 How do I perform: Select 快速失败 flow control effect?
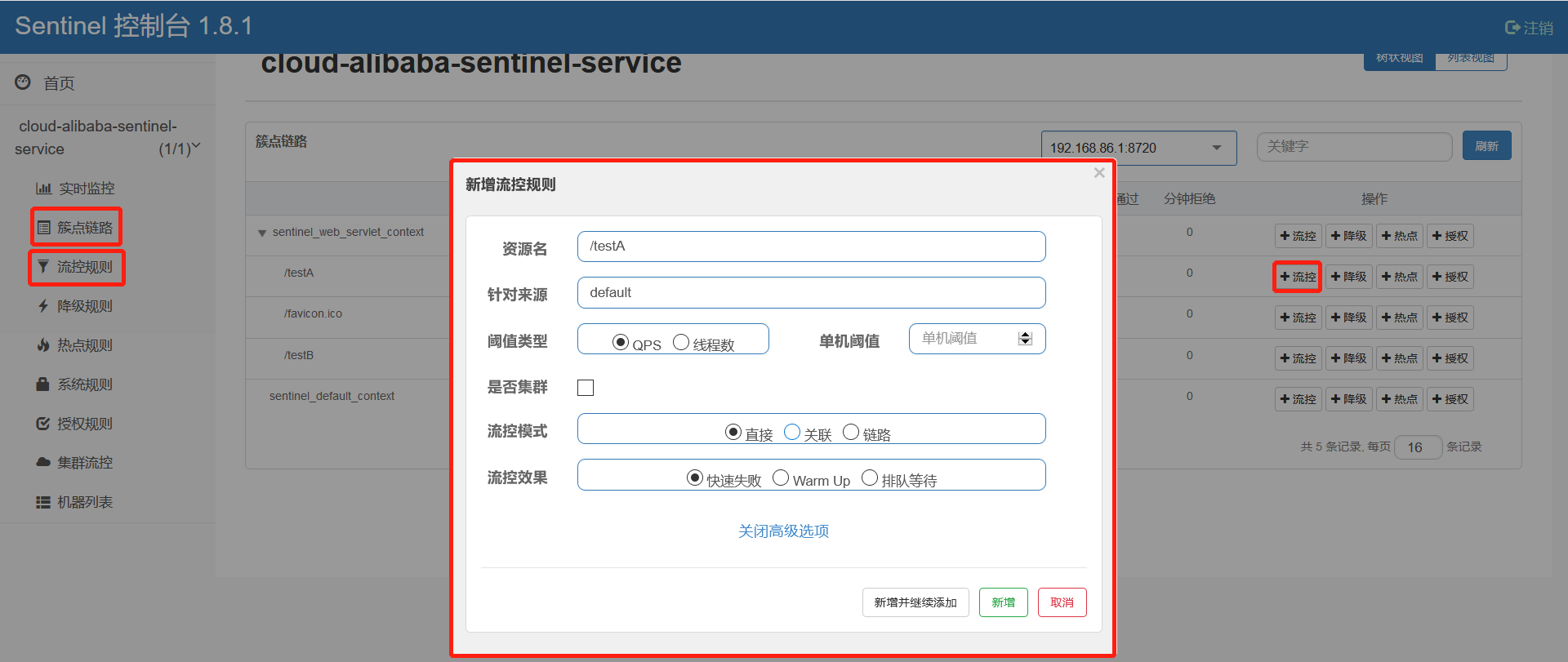[x=695, y=478]
